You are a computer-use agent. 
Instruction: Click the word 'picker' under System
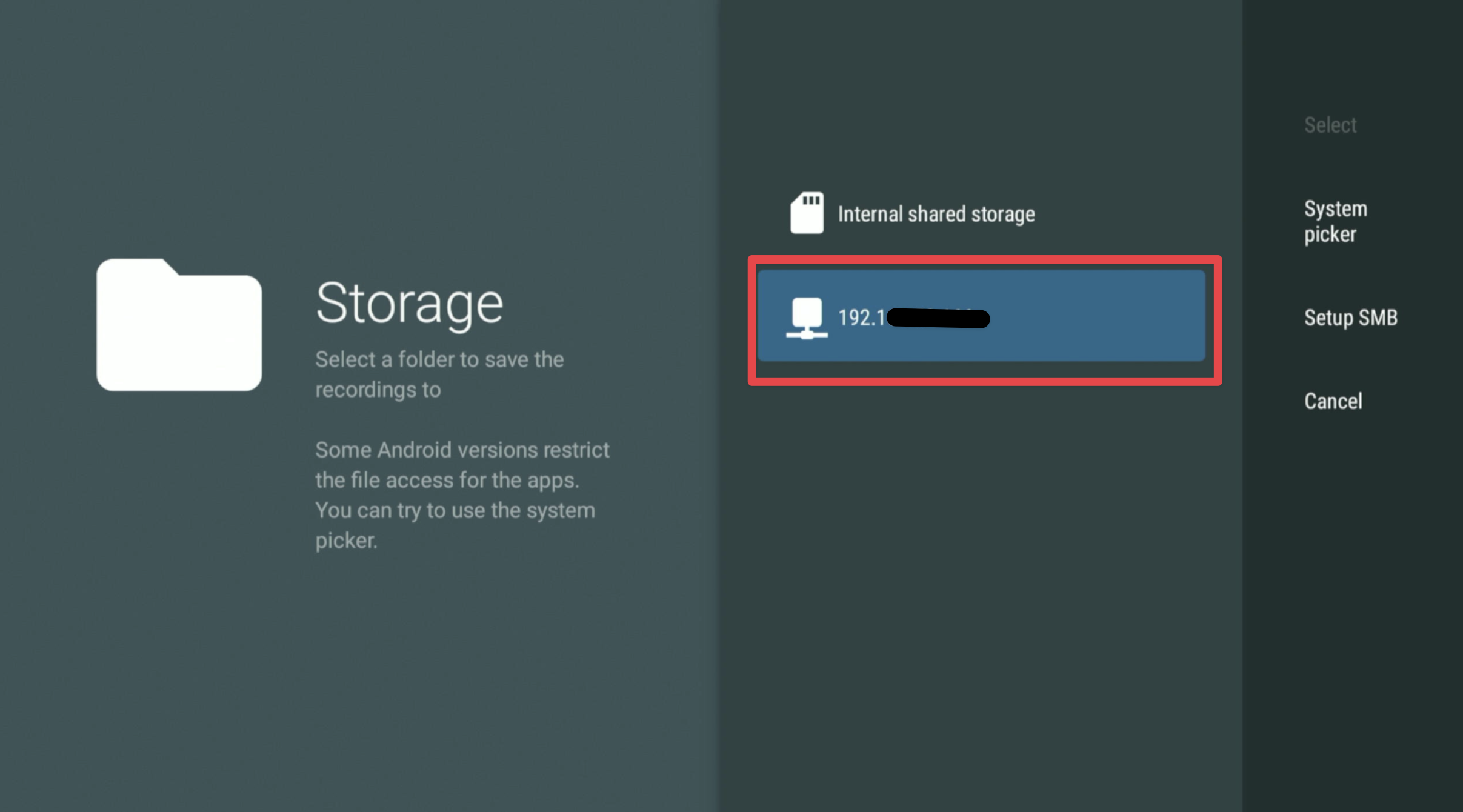1330,235
